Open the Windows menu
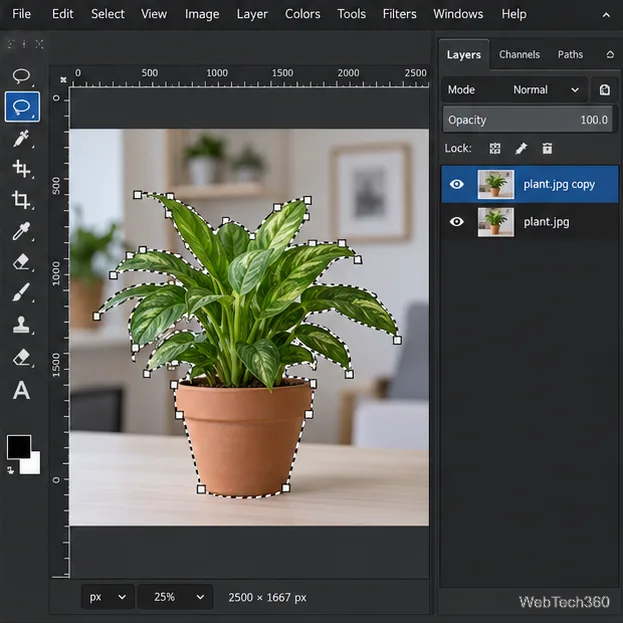 458,14
